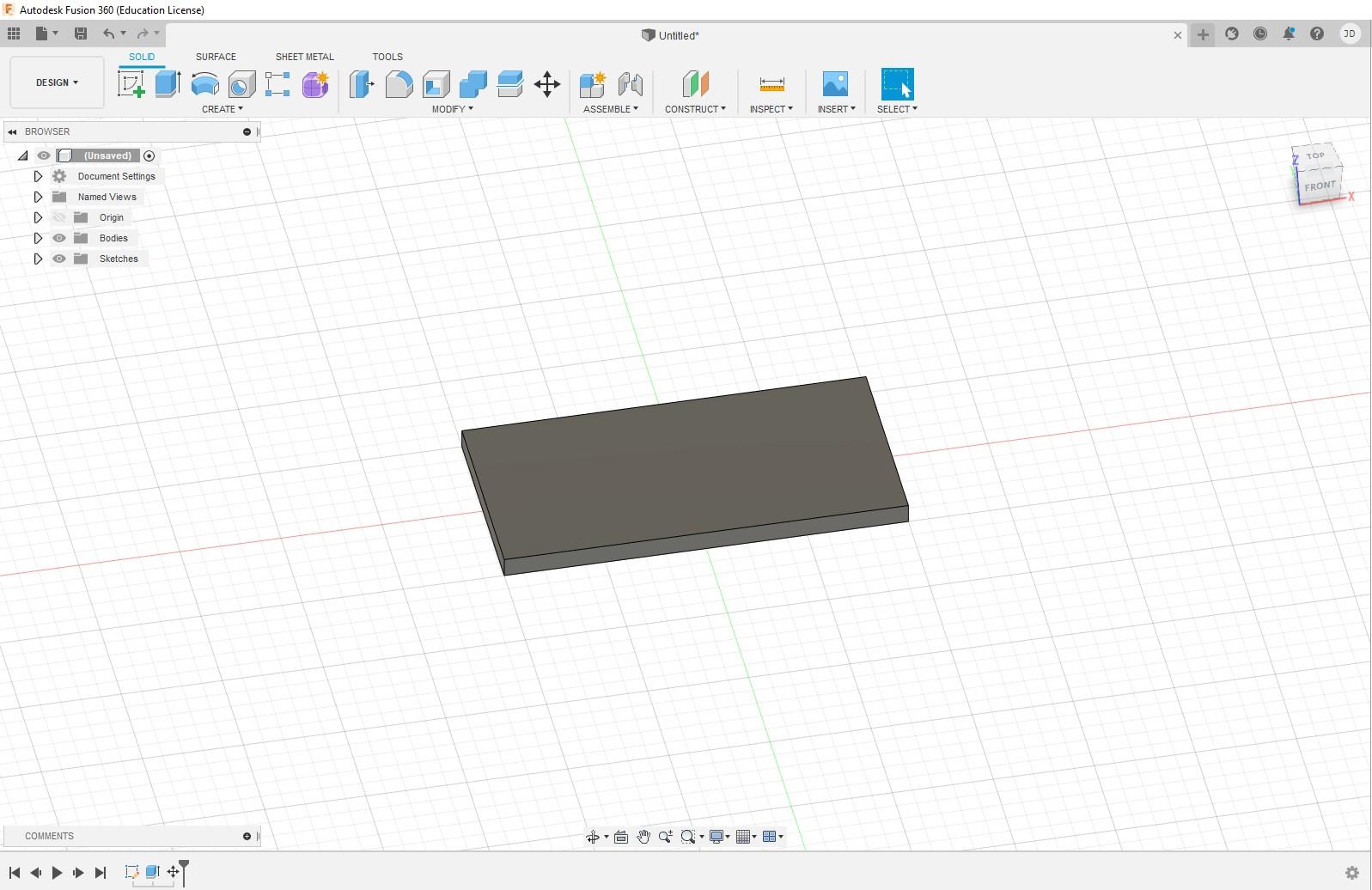Viewport: 1372px width, 890px height.
Task: Activate the Move/Copy tool
Action: click(x=547, y=84)
